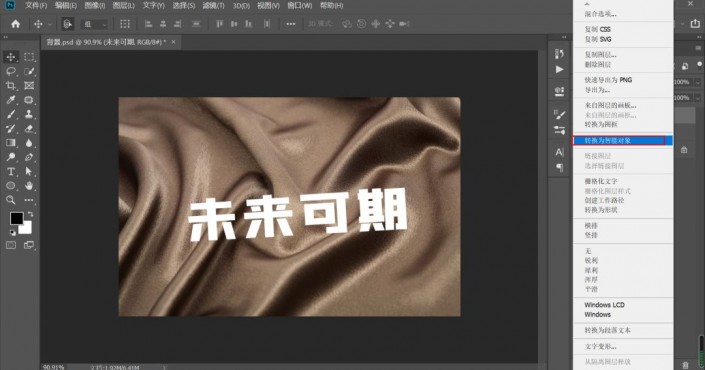Select the Frame tool

point(29,85)
